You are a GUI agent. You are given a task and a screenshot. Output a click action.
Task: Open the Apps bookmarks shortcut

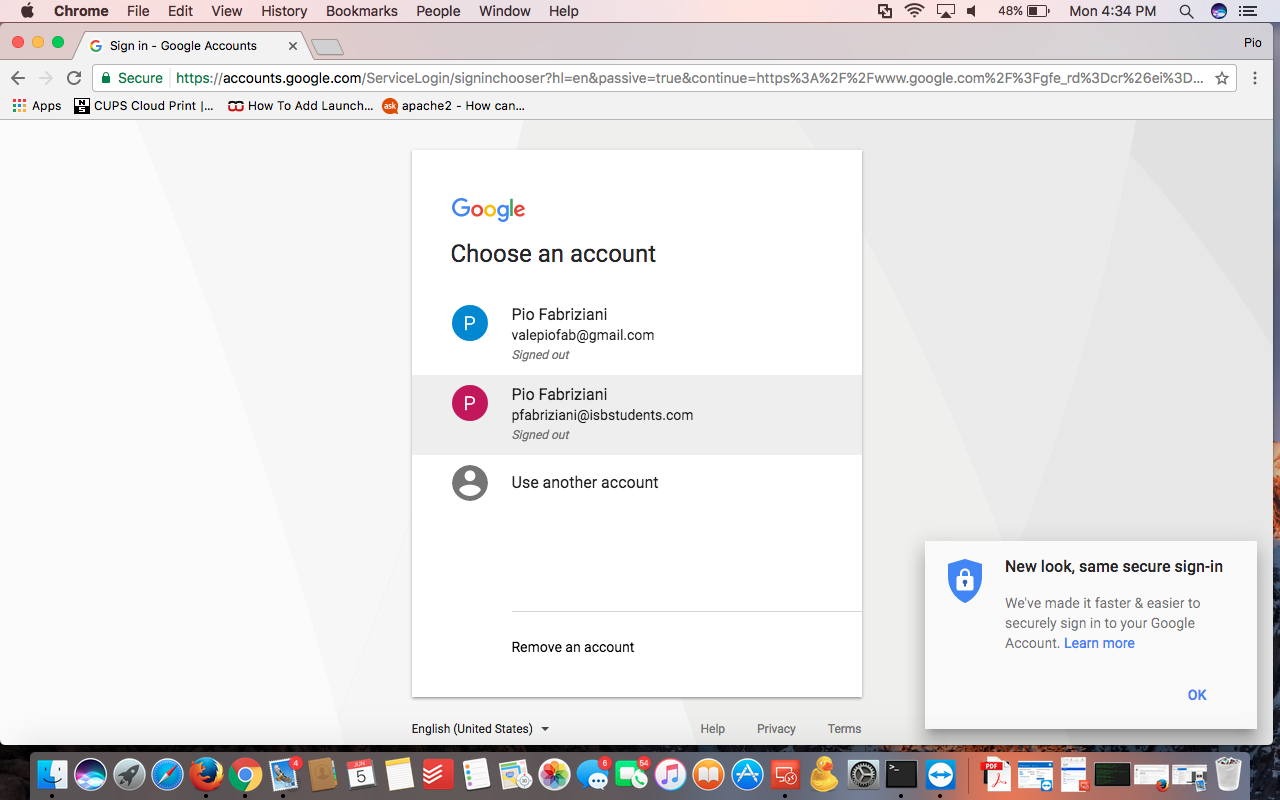coord(37,105)
